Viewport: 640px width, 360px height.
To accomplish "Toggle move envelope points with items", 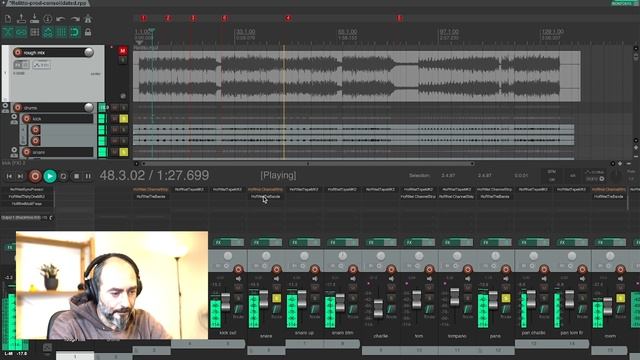I will [x=48, y=32].
